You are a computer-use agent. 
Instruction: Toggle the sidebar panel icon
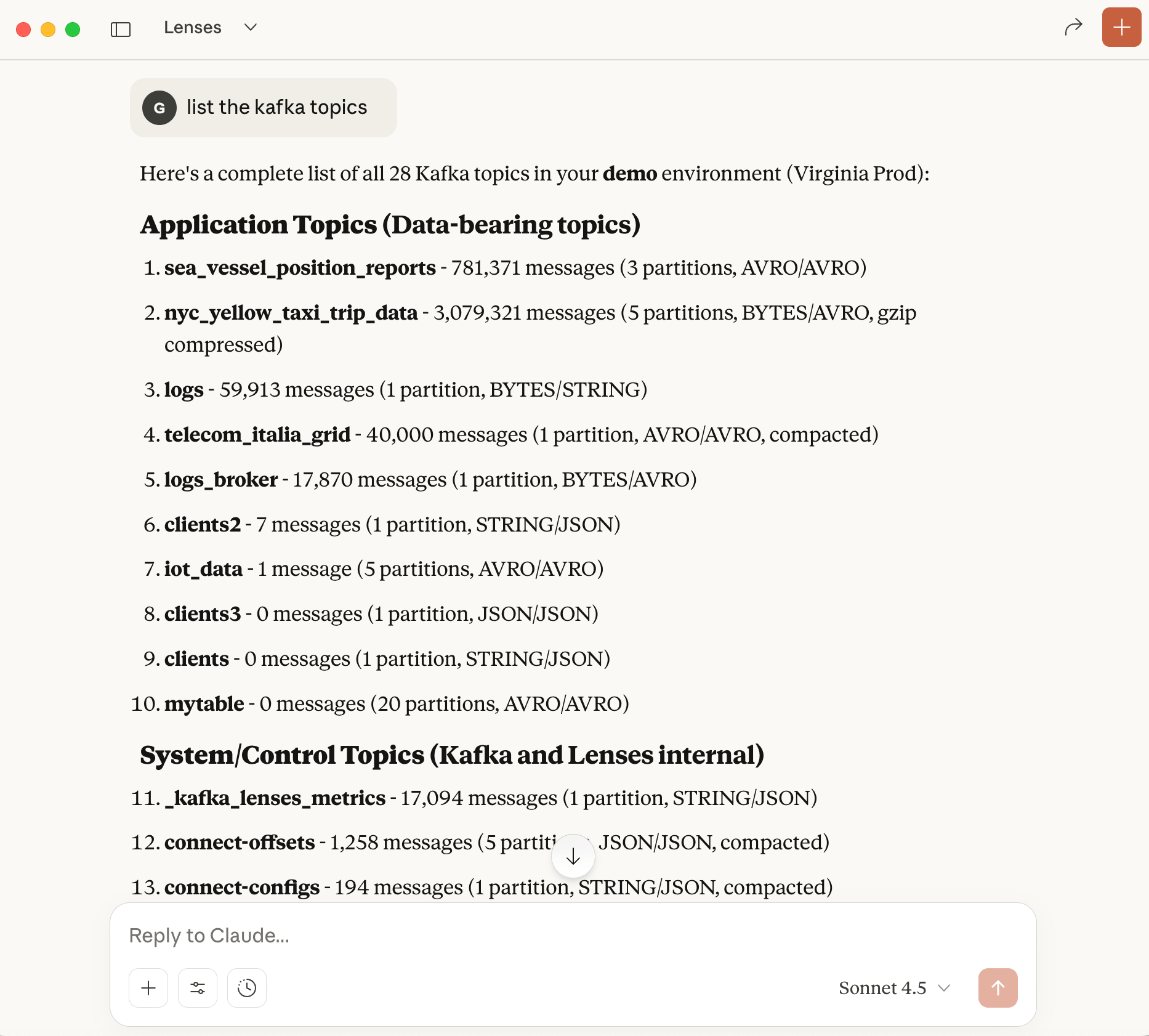click(121, 28)
